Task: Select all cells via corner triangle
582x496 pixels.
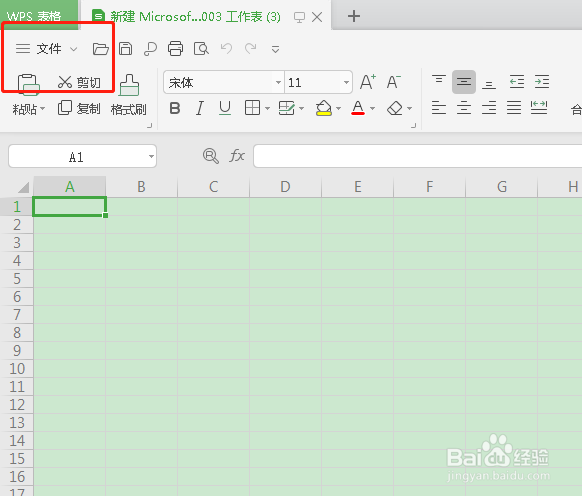Action: point(23,187)
